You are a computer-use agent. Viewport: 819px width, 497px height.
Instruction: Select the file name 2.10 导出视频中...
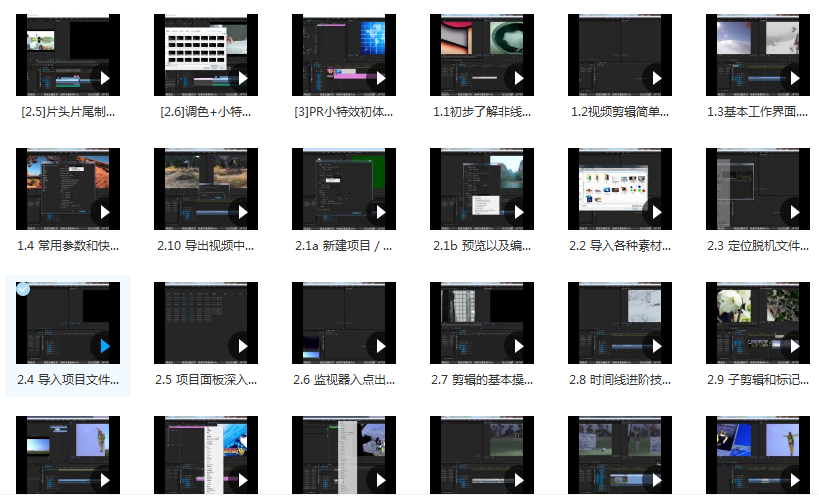click(x=206, y=246)
